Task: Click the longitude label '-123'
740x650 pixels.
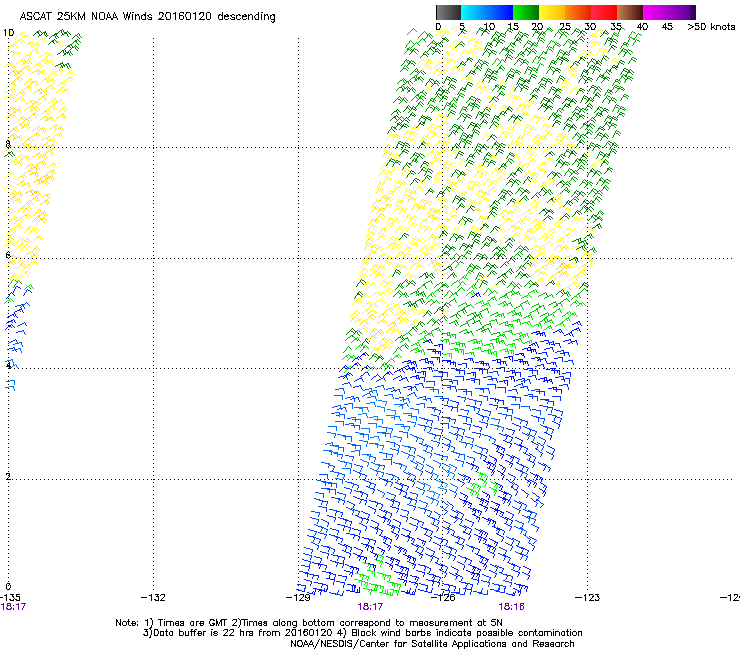Action: pyautogui.click(x=588, y=598)
